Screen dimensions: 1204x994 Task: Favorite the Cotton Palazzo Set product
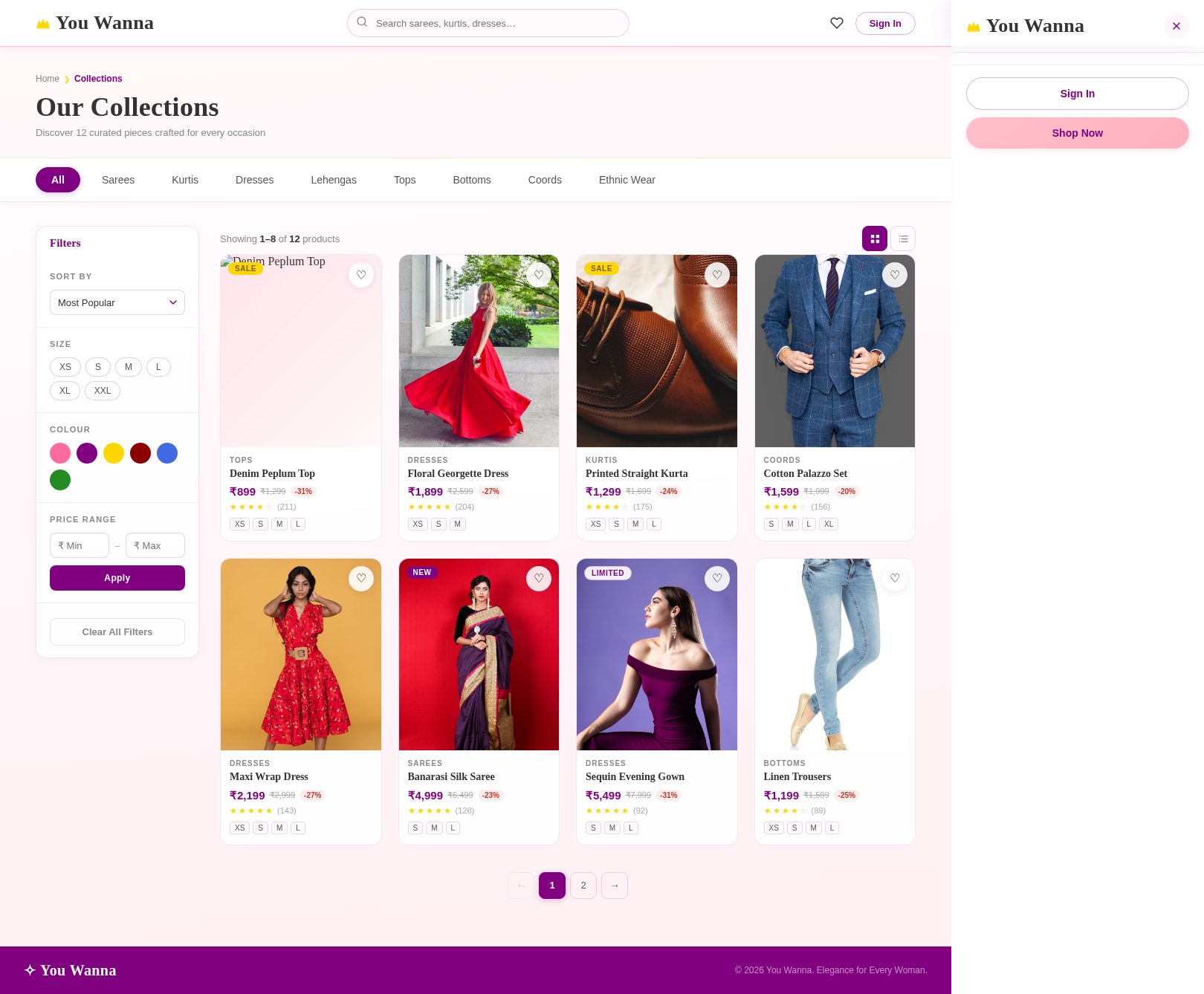894,274
